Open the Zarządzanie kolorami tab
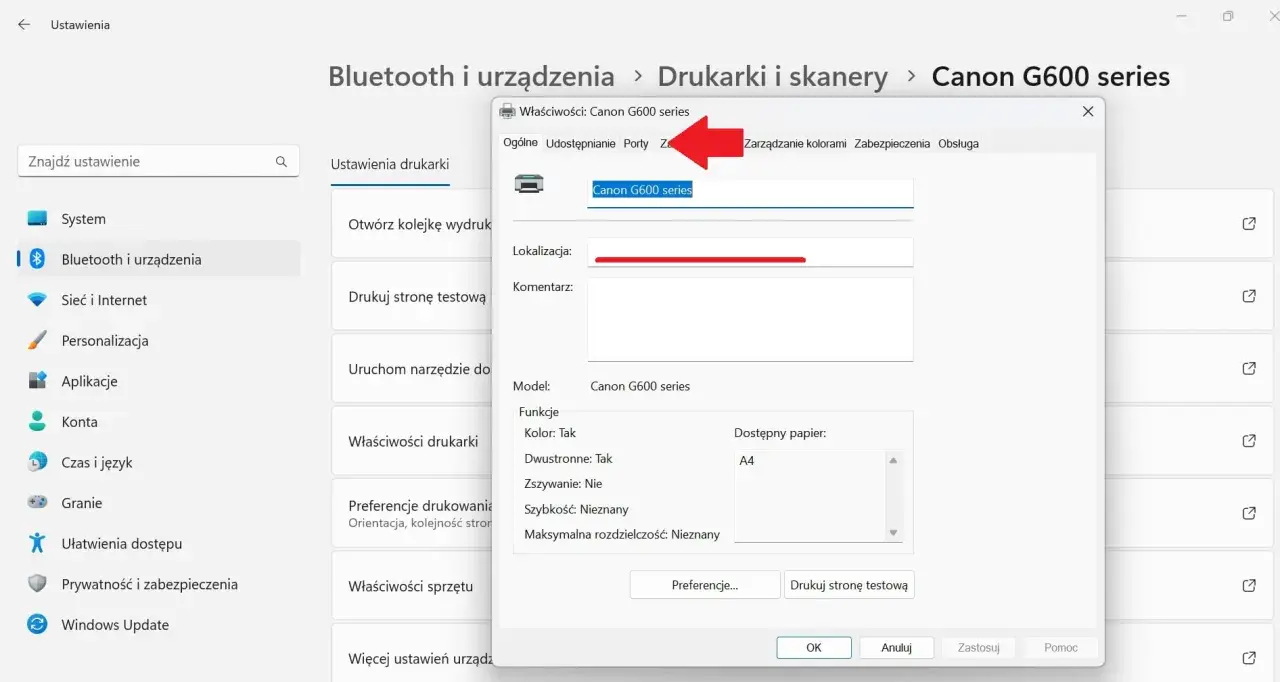The width and height of the screenshot is (1280, 682). (795, 144)
